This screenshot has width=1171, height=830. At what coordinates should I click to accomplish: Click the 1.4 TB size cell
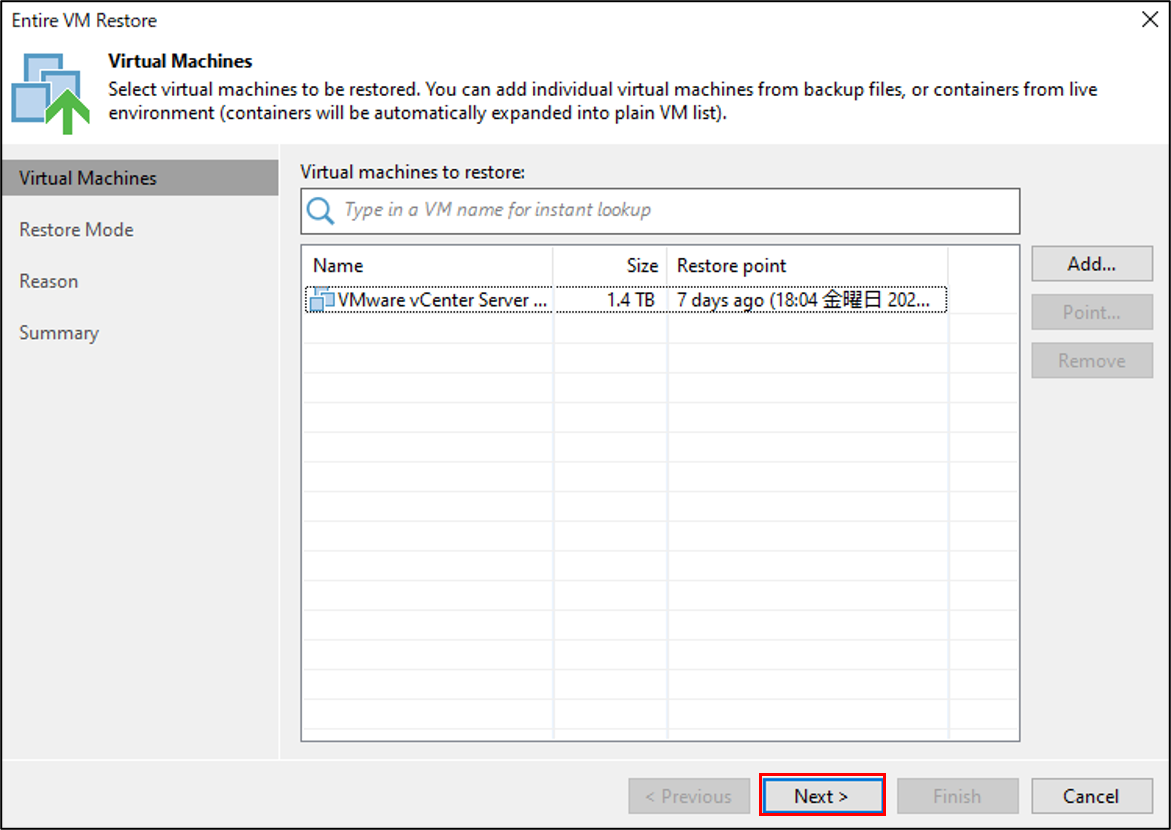630,300
